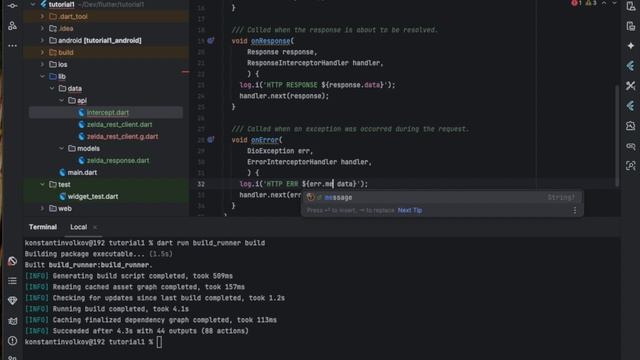640x360 pixels.
Task: Open zelda_rest_client.dart file
Action: 119,124
